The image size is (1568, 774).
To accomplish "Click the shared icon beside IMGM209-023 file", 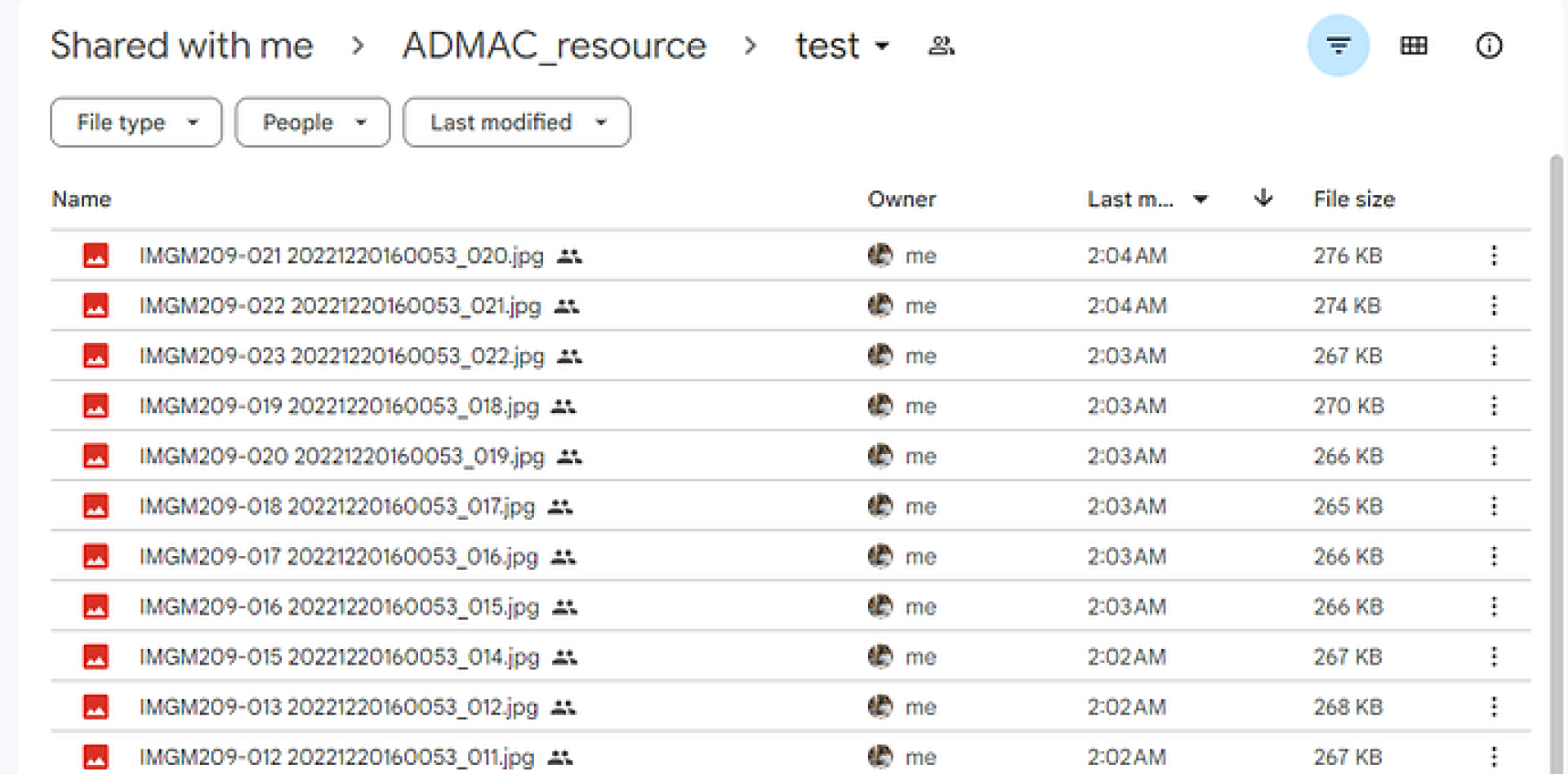I will coord(569,357).
